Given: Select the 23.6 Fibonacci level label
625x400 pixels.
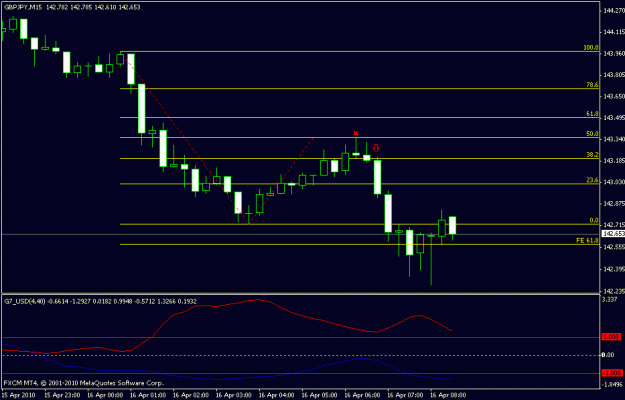Looking at the screenshot, I should coord(592,180).
